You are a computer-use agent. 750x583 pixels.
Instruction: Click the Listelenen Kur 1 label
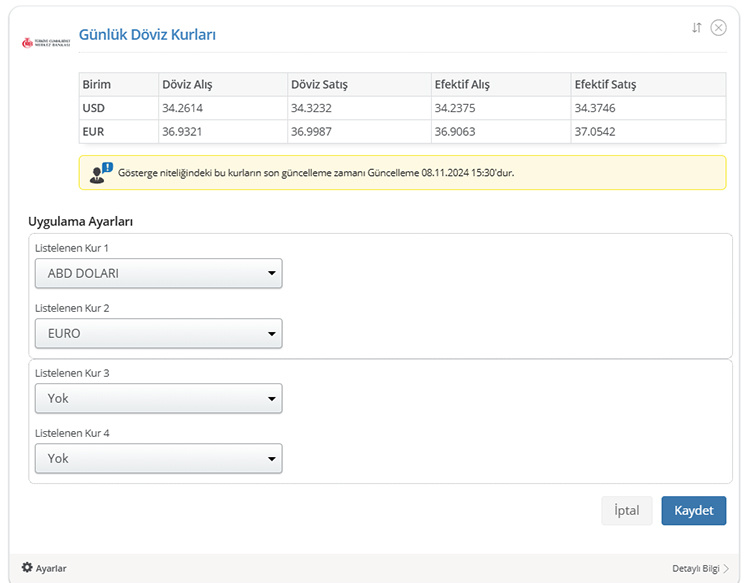(72, 248)
